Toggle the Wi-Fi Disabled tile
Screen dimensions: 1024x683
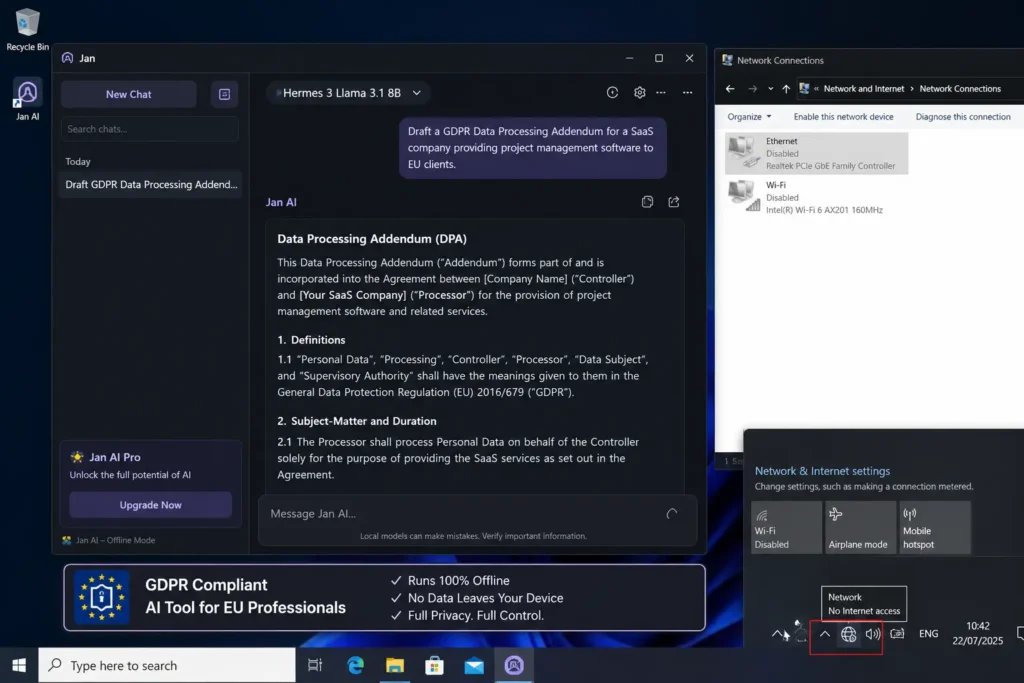[x=786, y=528]
